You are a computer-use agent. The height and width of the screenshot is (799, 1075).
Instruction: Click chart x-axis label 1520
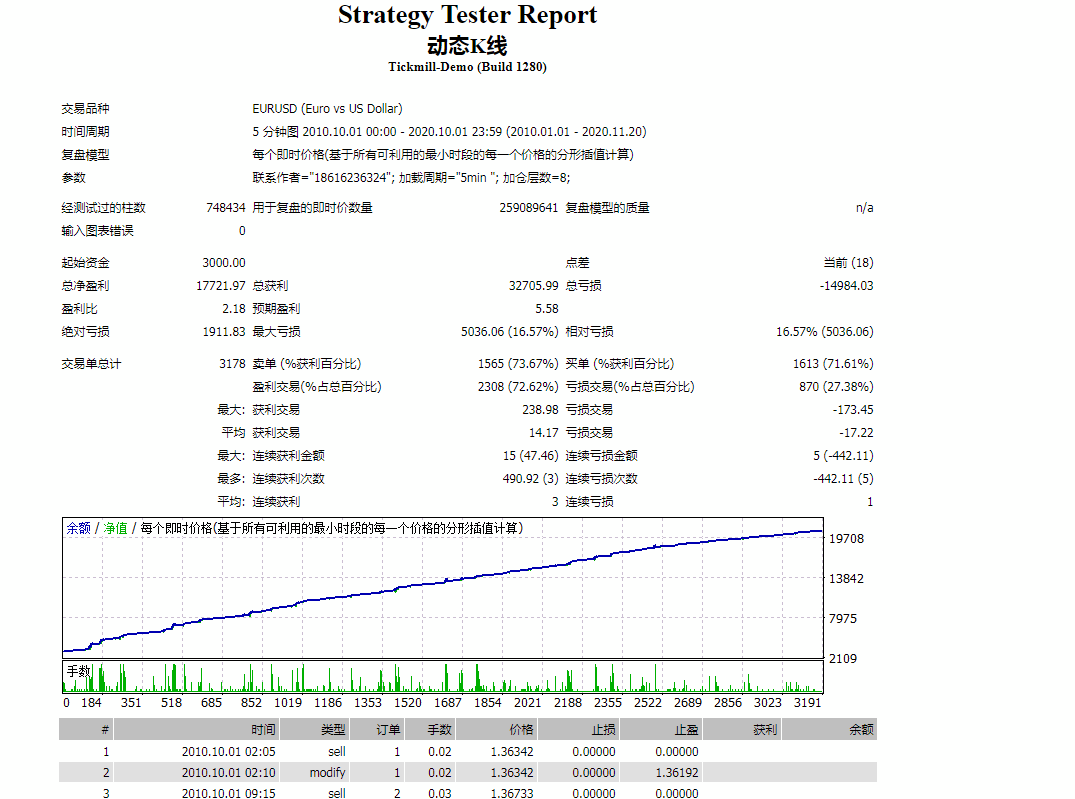(x=408, y=703)
